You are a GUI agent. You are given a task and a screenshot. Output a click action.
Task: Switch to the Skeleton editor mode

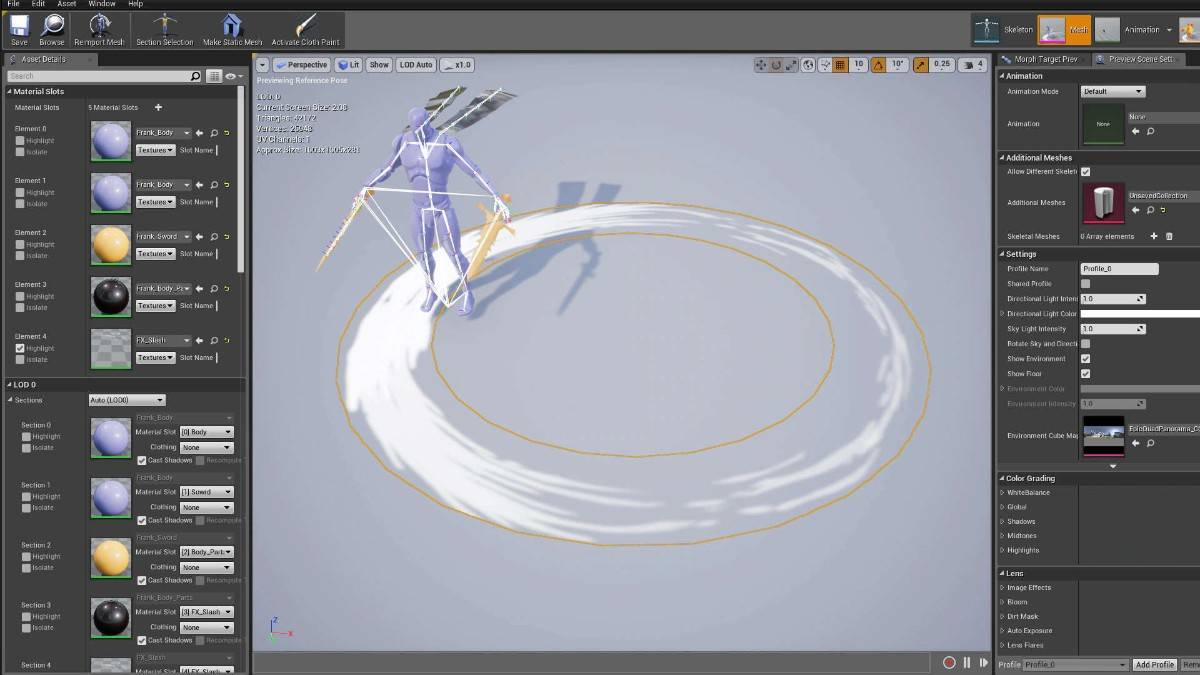pos(1005,30)
